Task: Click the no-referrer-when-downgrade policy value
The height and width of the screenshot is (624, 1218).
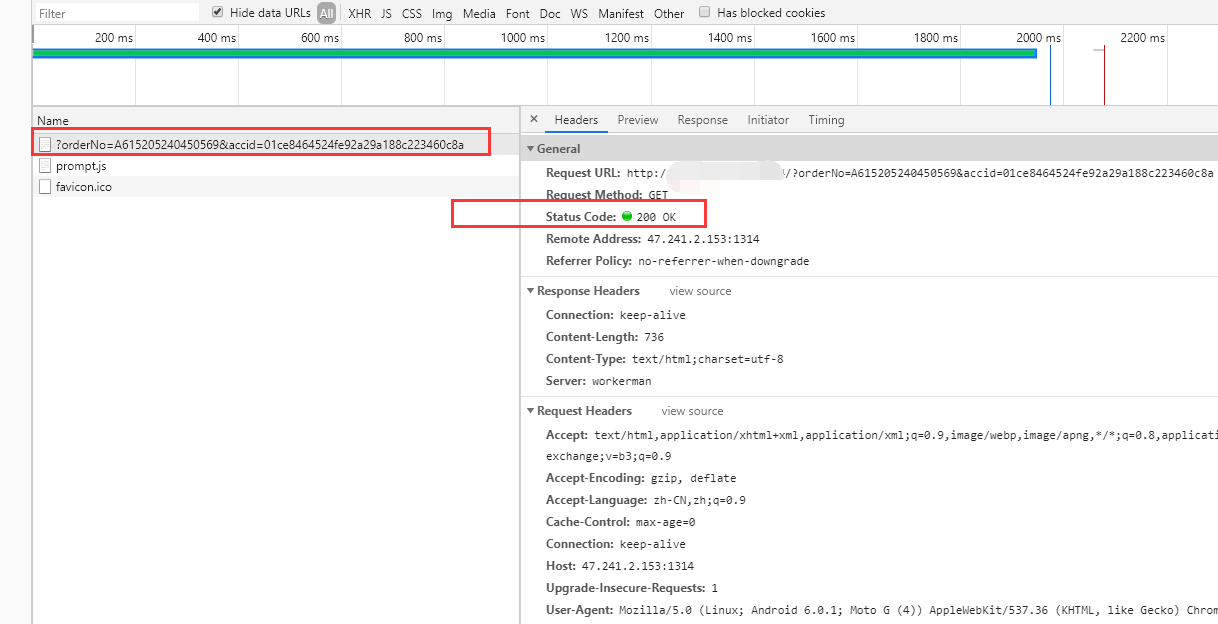Action: (x=724, y=261)
